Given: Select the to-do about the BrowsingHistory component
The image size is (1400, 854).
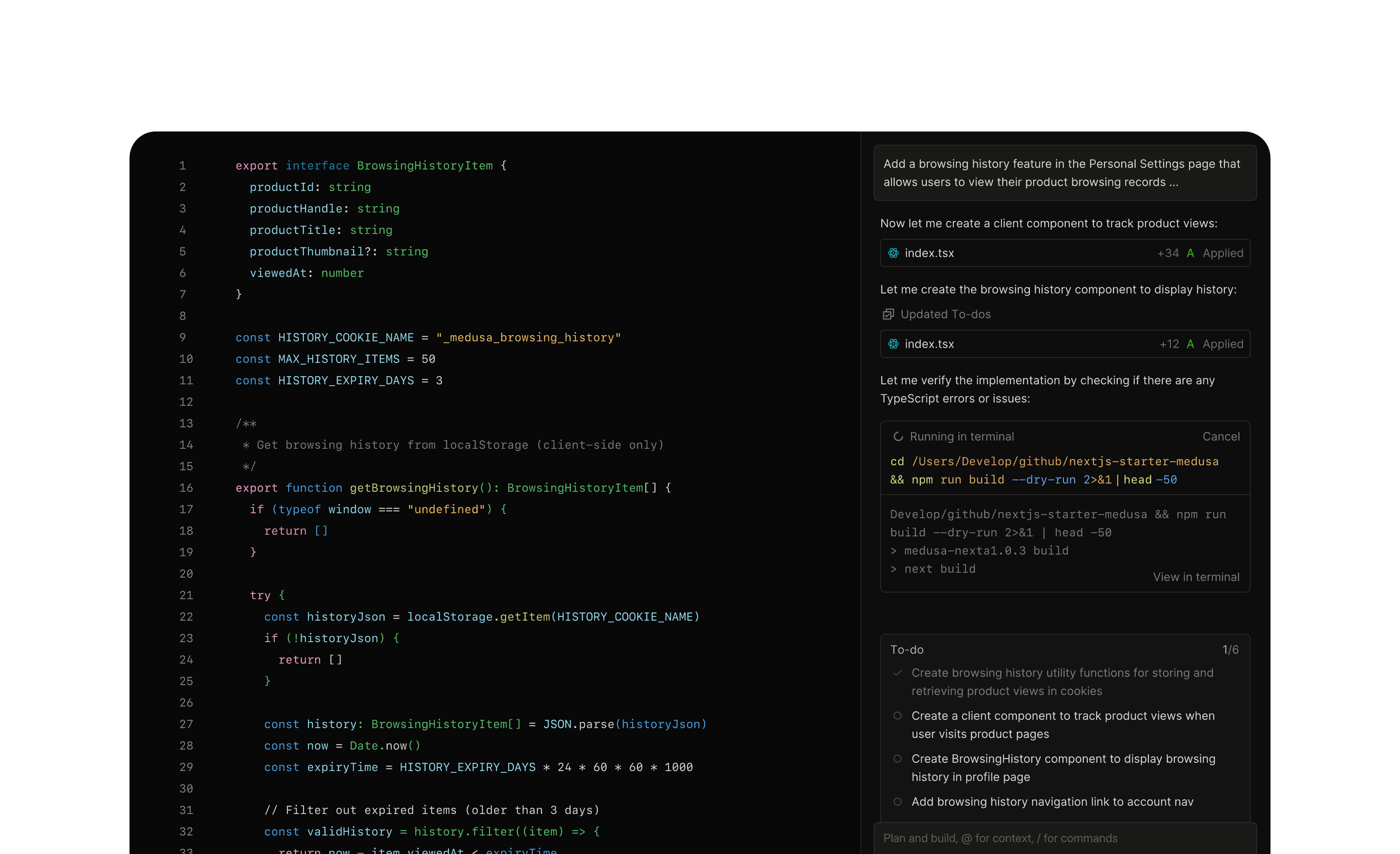Looking at the screenshot, I should (1064, 768).
